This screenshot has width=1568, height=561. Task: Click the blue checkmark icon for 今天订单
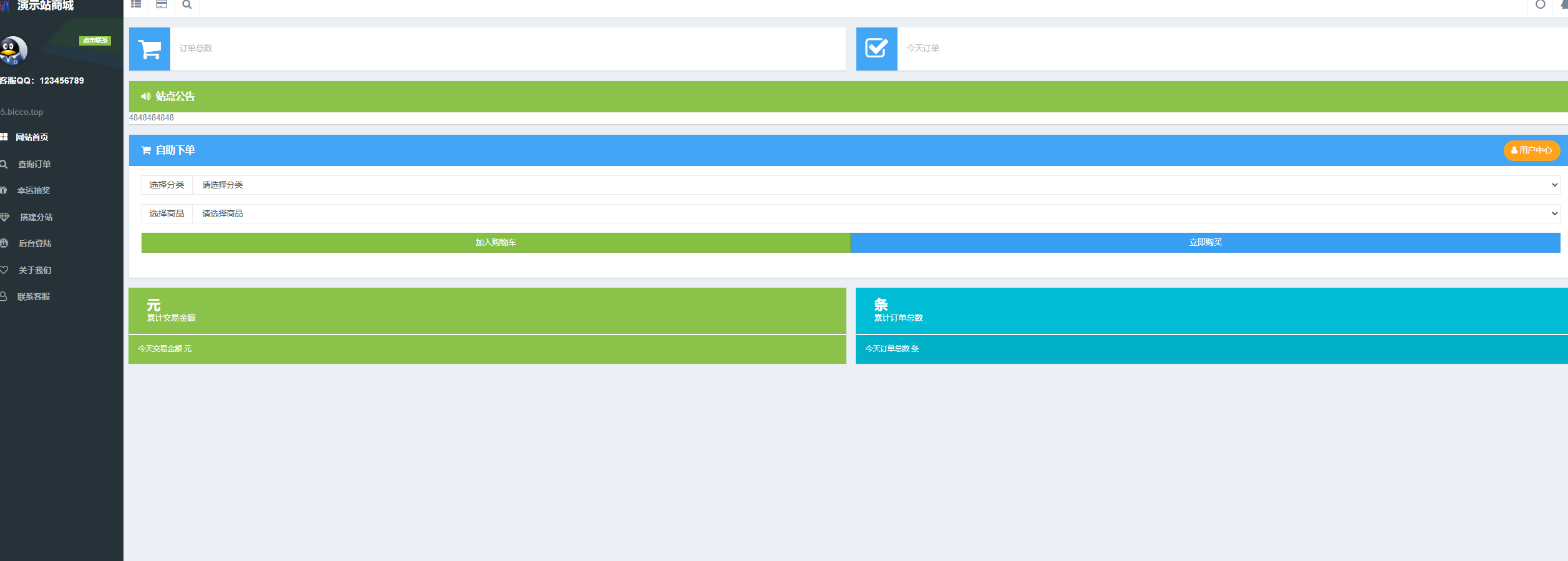pos(876,49)
